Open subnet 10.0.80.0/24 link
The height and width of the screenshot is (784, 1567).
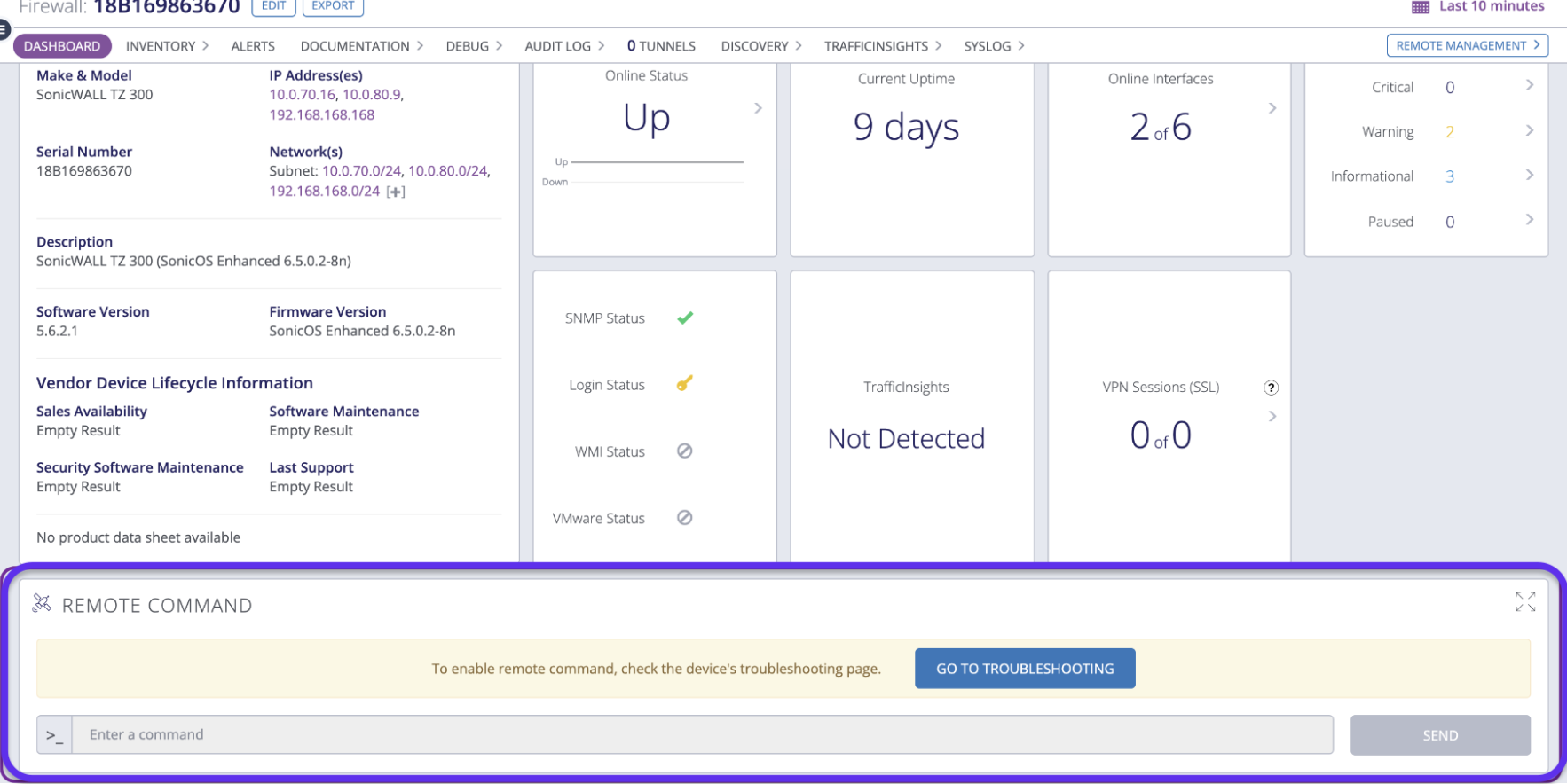pos(448,171)
